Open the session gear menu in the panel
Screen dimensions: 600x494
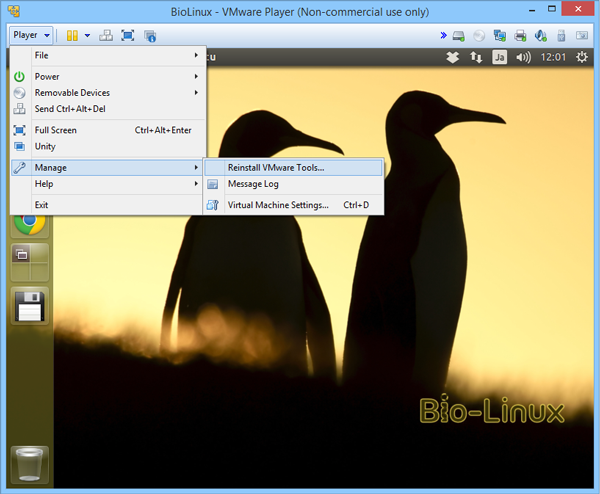[x=582, y=57]
